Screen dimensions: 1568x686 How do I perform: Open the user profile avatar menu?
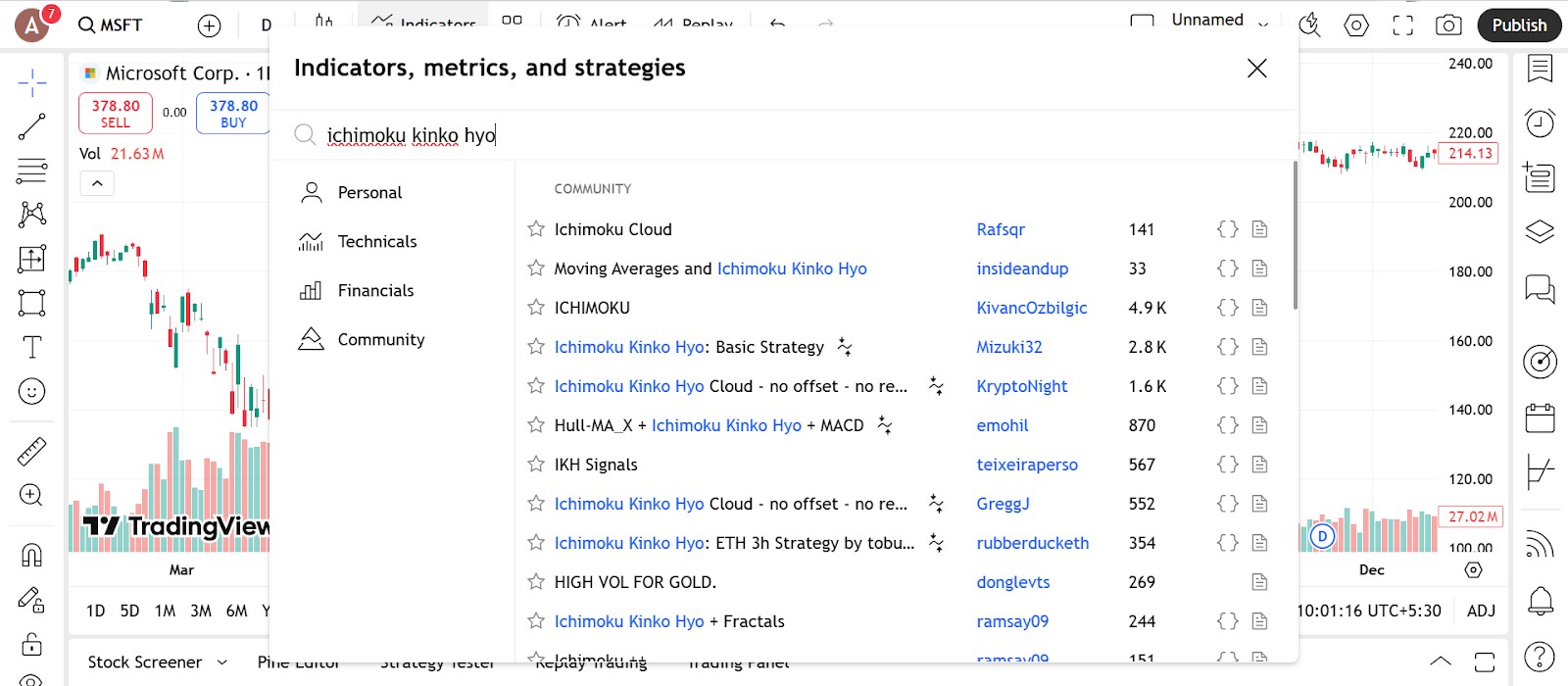32,25
